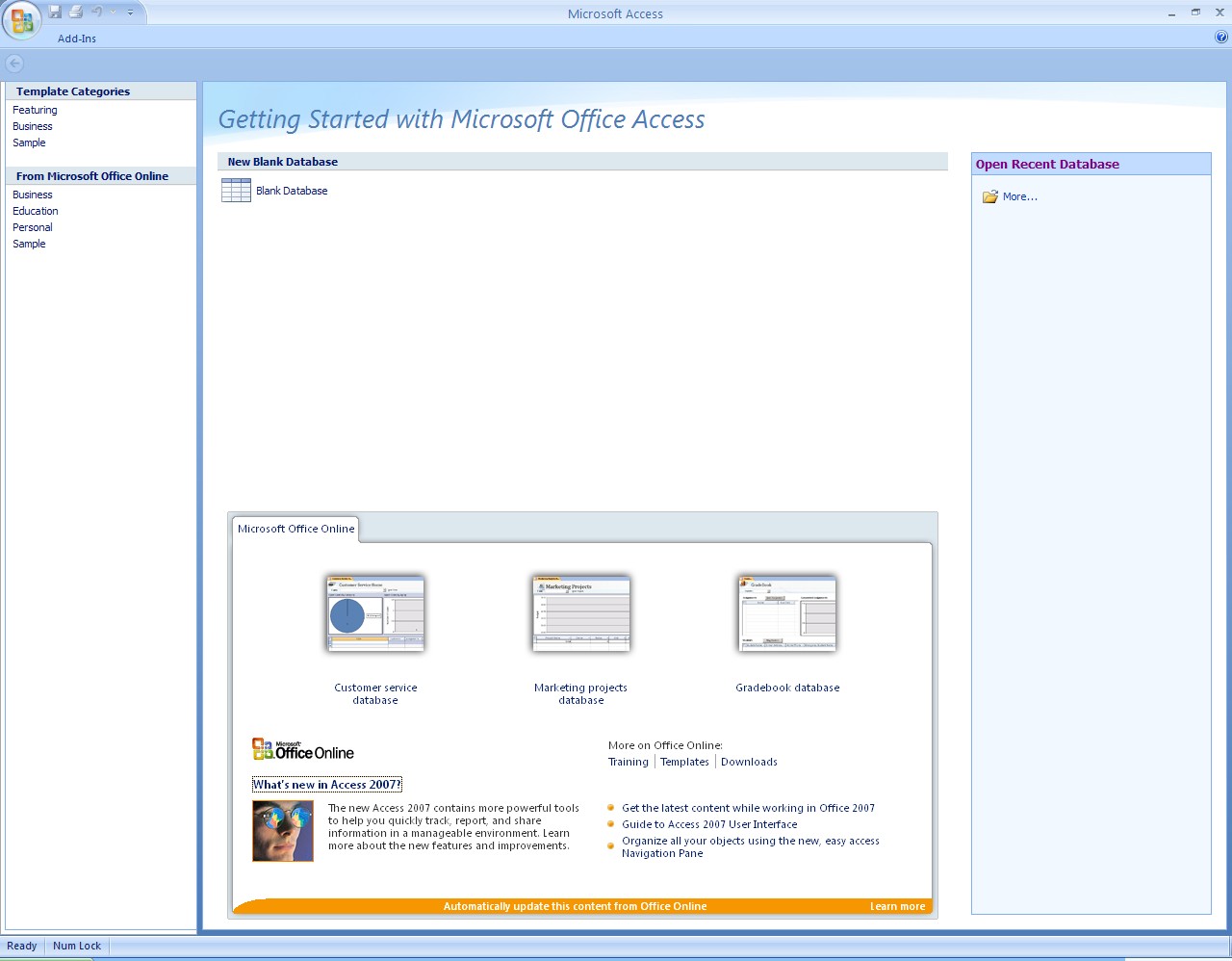Click the Blank Database table icon
Screen dimensions: 1232x961
(236, 191)
